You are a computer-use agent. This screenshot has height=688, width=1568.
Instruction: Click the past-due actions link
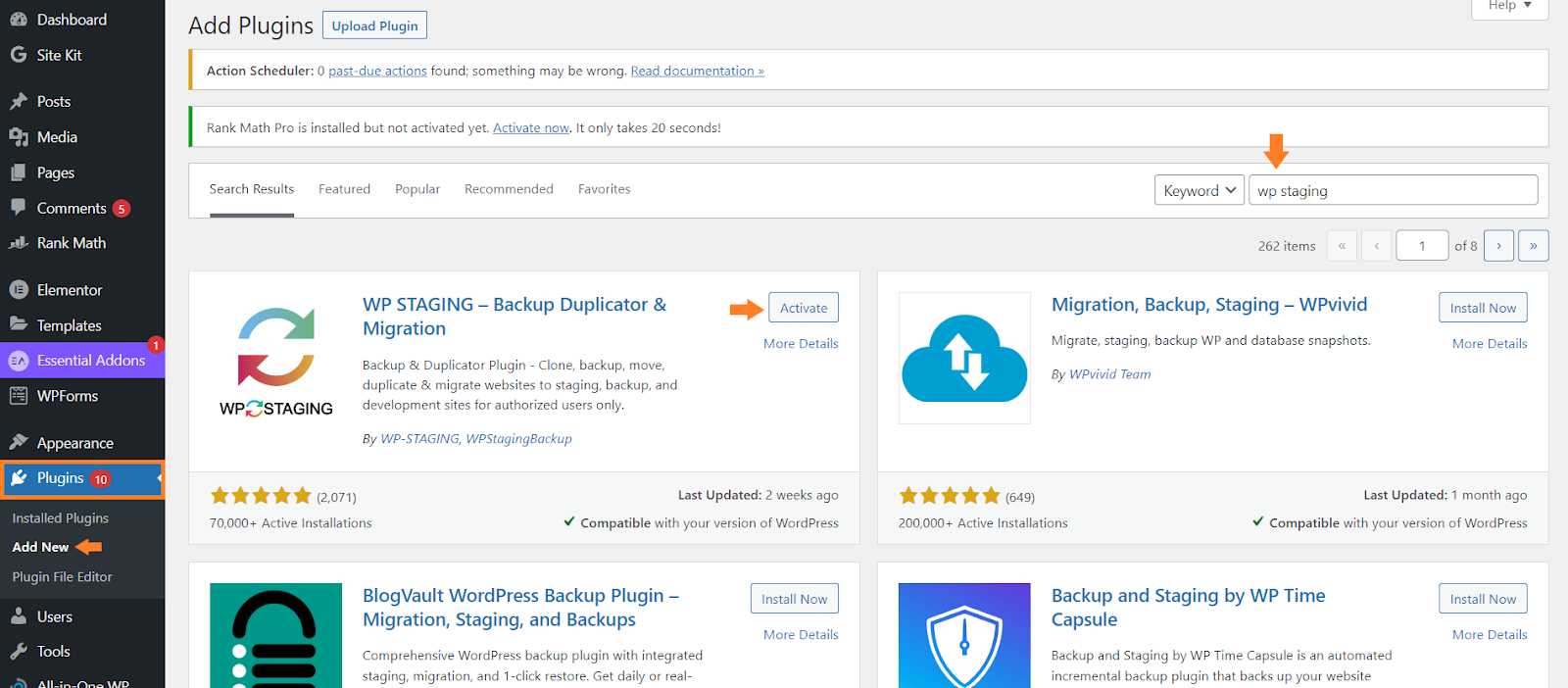377,72
